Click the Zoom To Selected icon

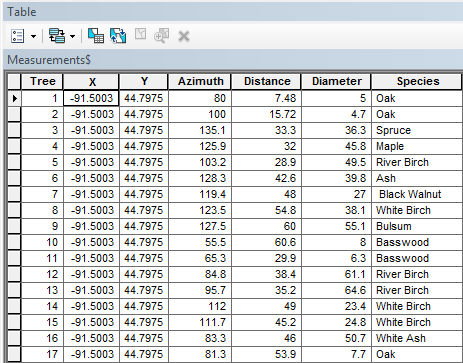pos(162,36)
